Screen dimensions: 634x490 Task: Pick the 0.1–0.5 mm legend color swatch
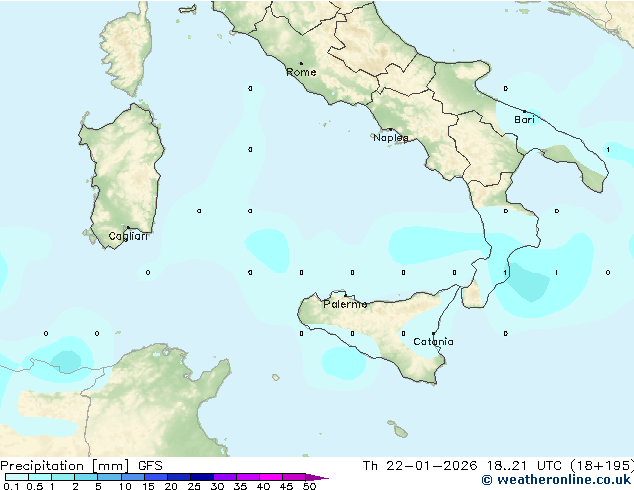coord(17,477)
